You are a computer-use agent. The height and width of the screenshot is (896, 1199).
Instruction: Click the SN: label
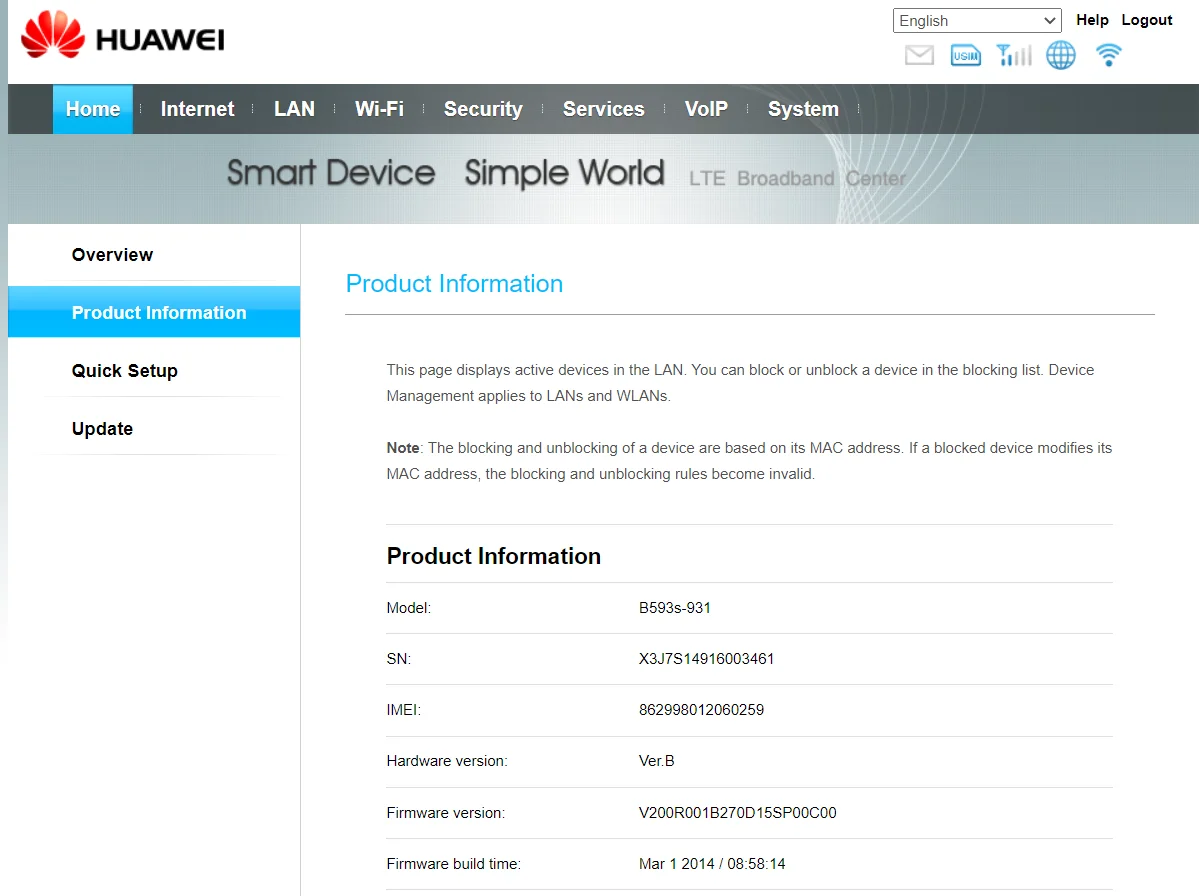tap(398, 659)
